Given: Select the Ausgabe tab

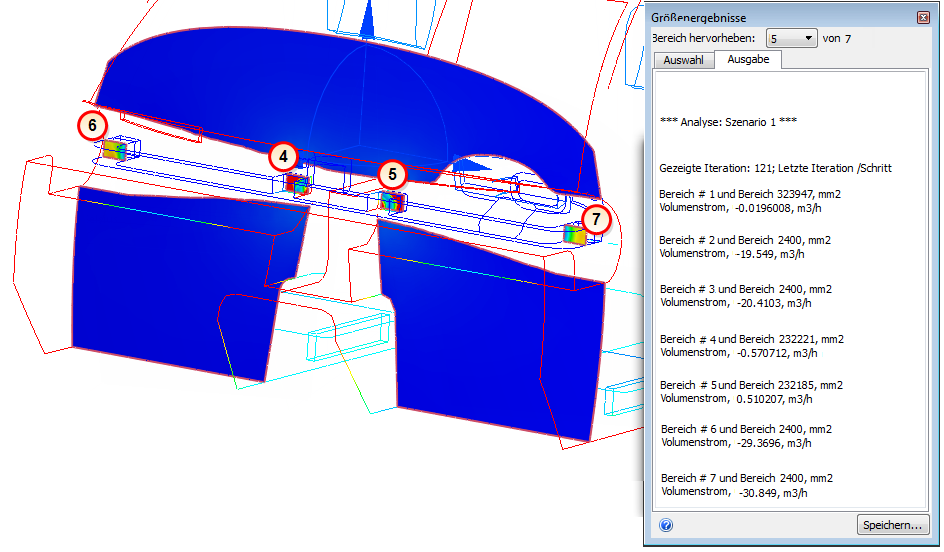Looking at the screenshot, I should pyautogui.click(x=748, y=59).
